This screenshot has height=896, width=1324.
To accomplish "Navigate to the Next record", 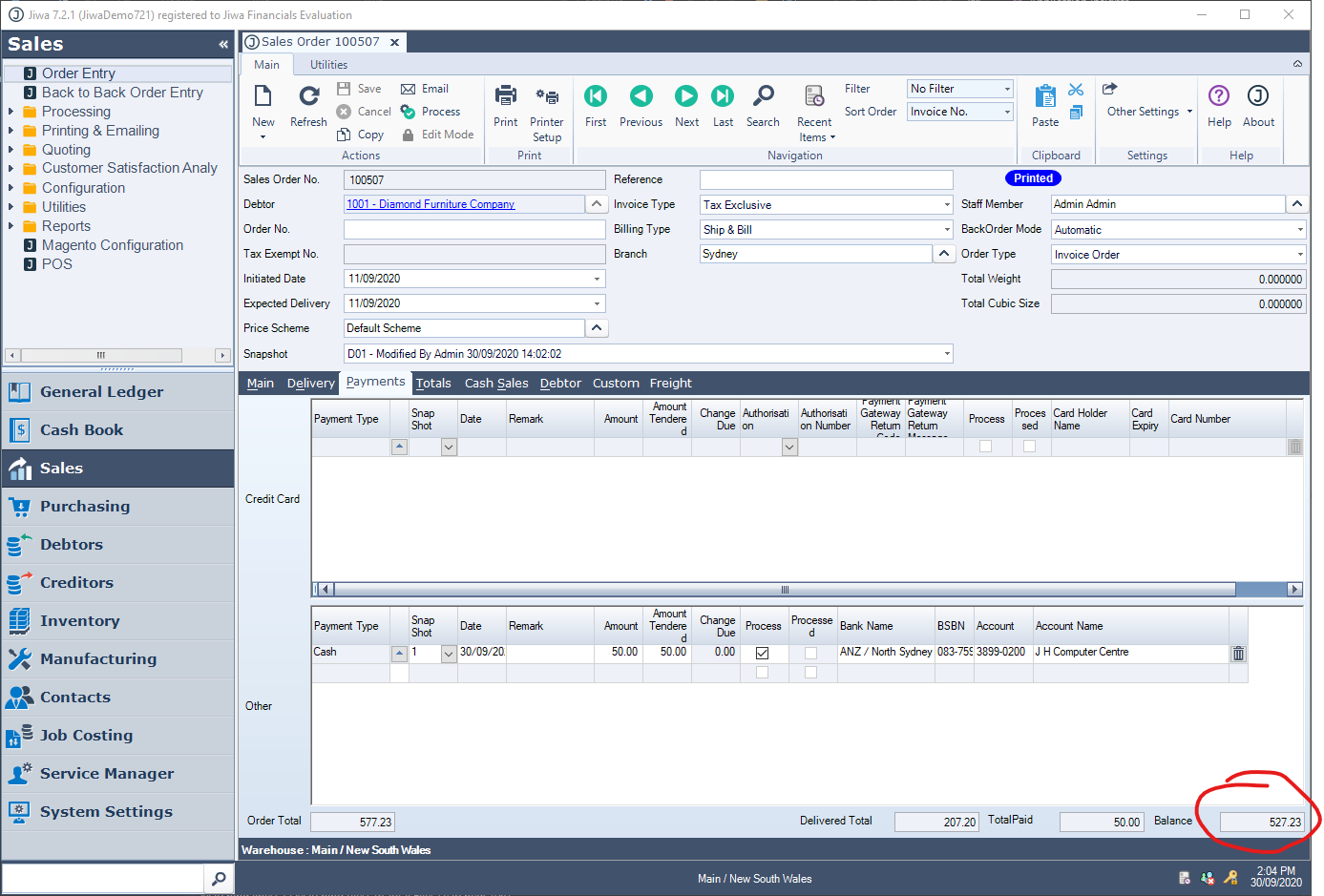I will point(686,96).
